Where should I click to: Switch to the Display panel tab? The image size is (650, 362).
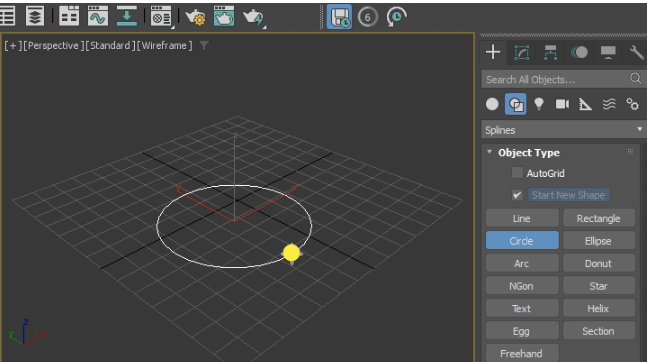(x=608, y=53)
